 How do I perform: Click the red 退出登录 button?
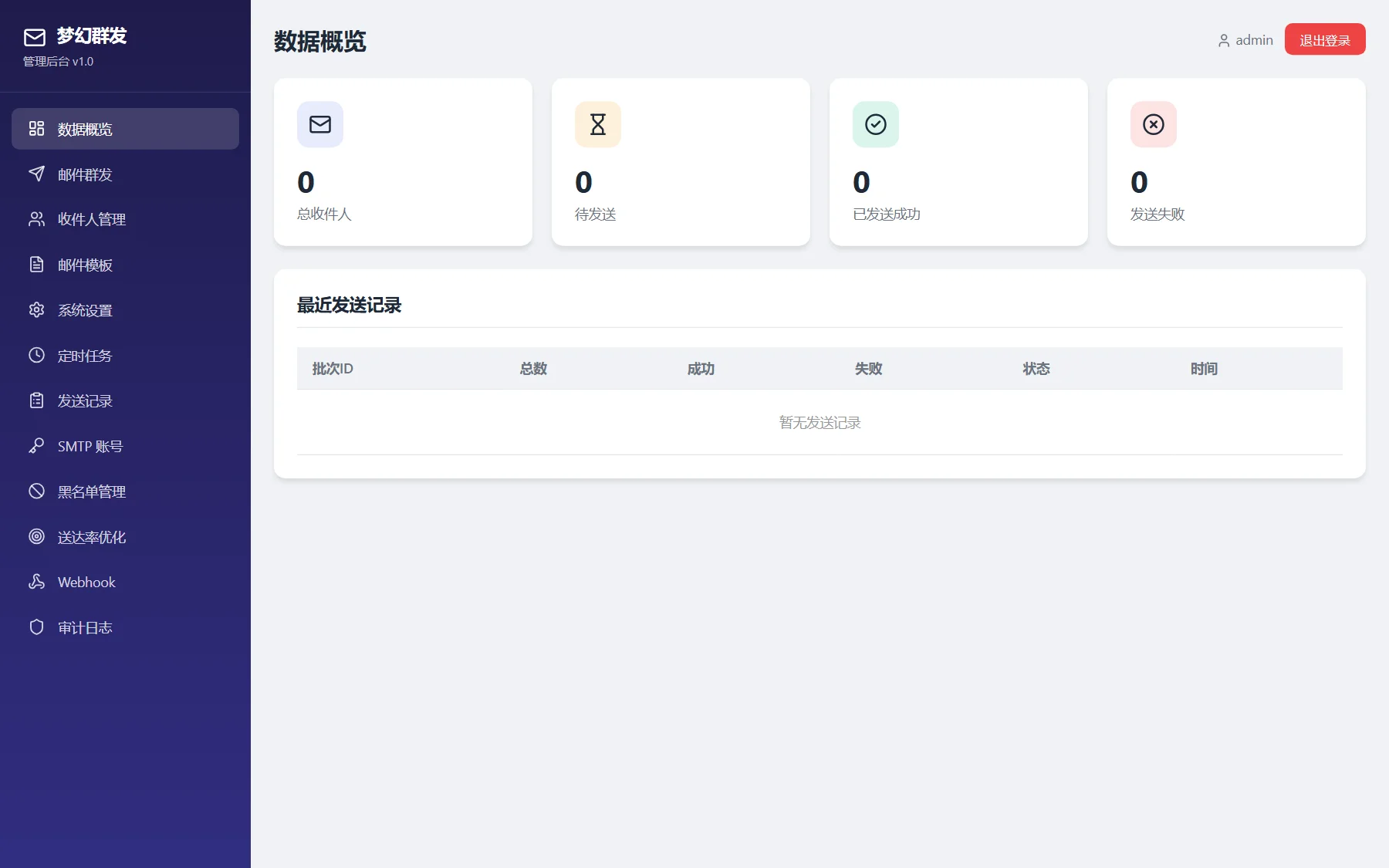pos(1325,39)
